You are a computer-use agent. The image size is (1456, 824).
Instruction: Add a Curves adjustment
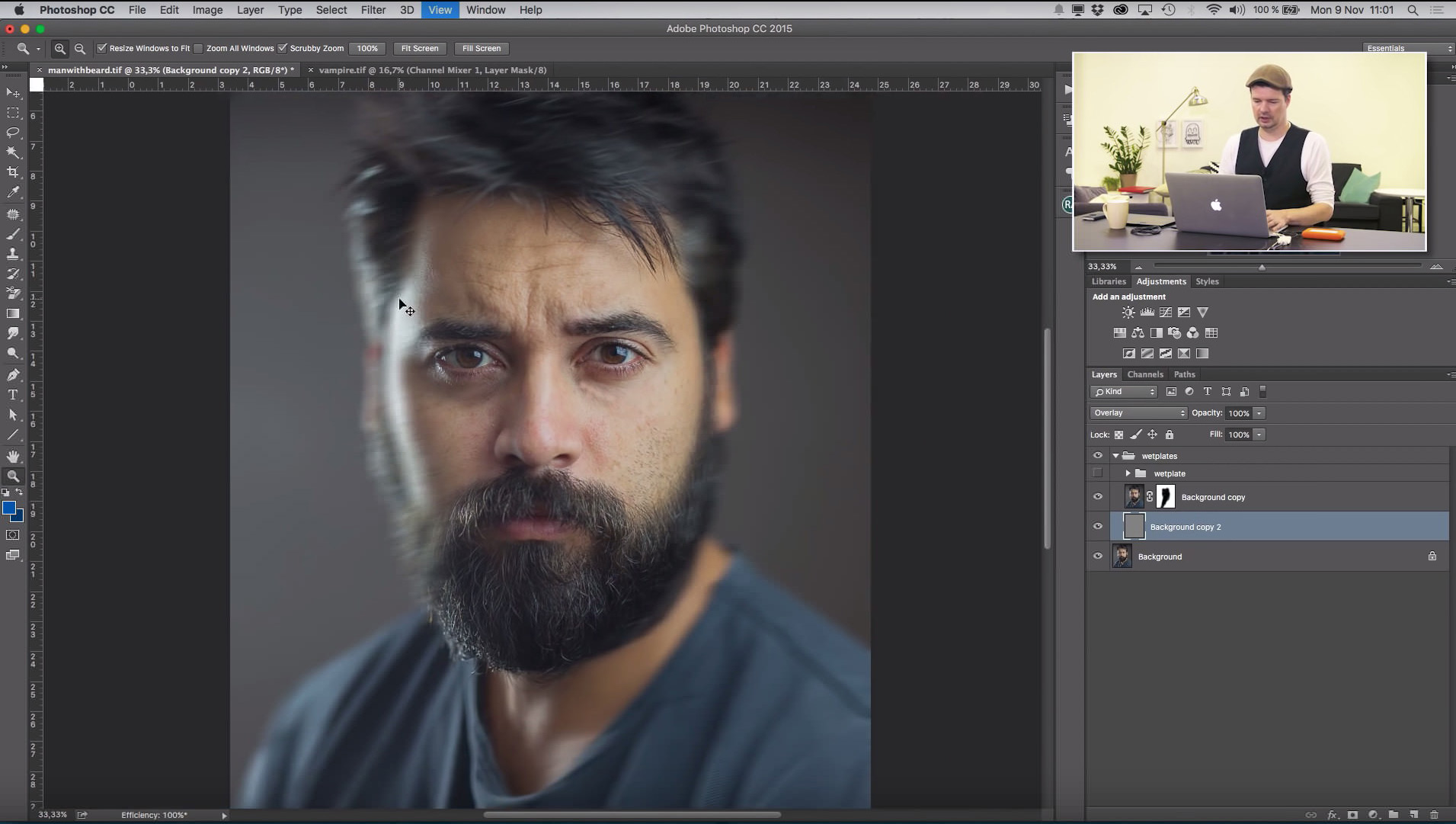tap(1166, 313)
